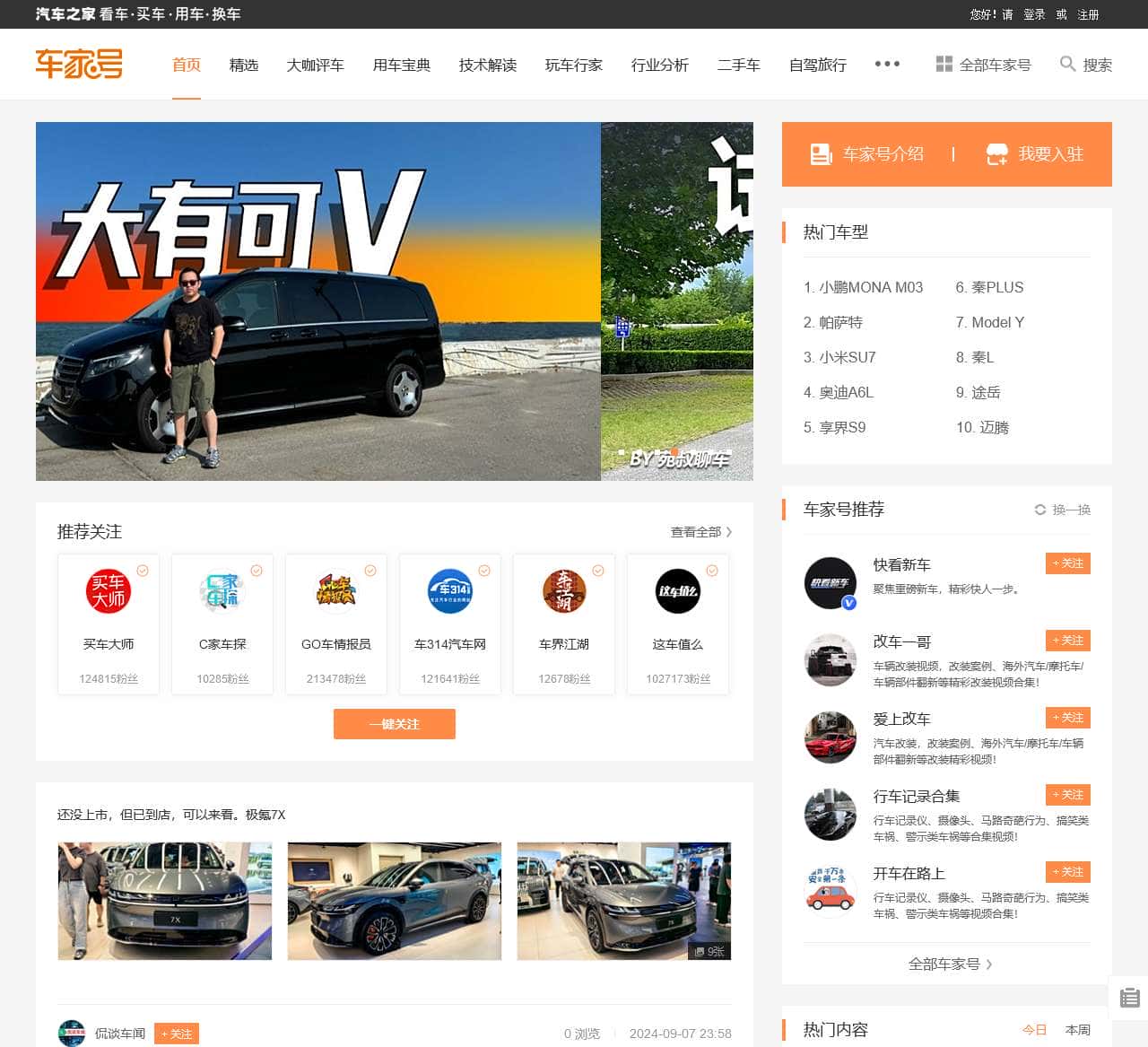
Task: Select the 二手车 navigation tab
Action: click(738, 65)
